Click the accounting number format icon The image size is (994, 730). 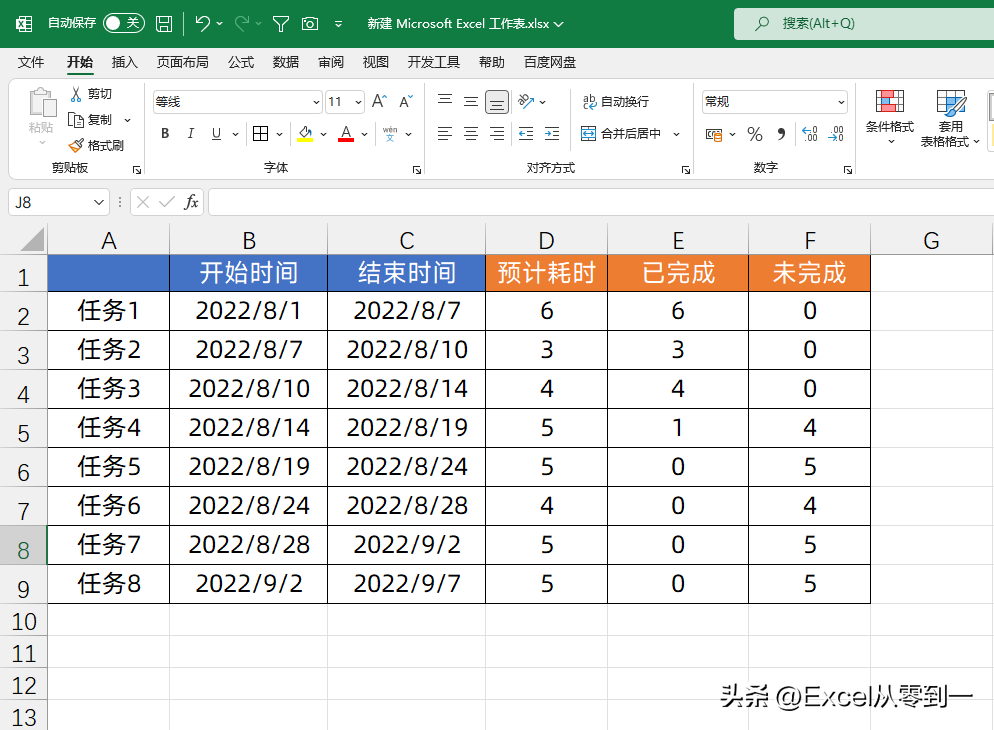(x=714, y=134)
